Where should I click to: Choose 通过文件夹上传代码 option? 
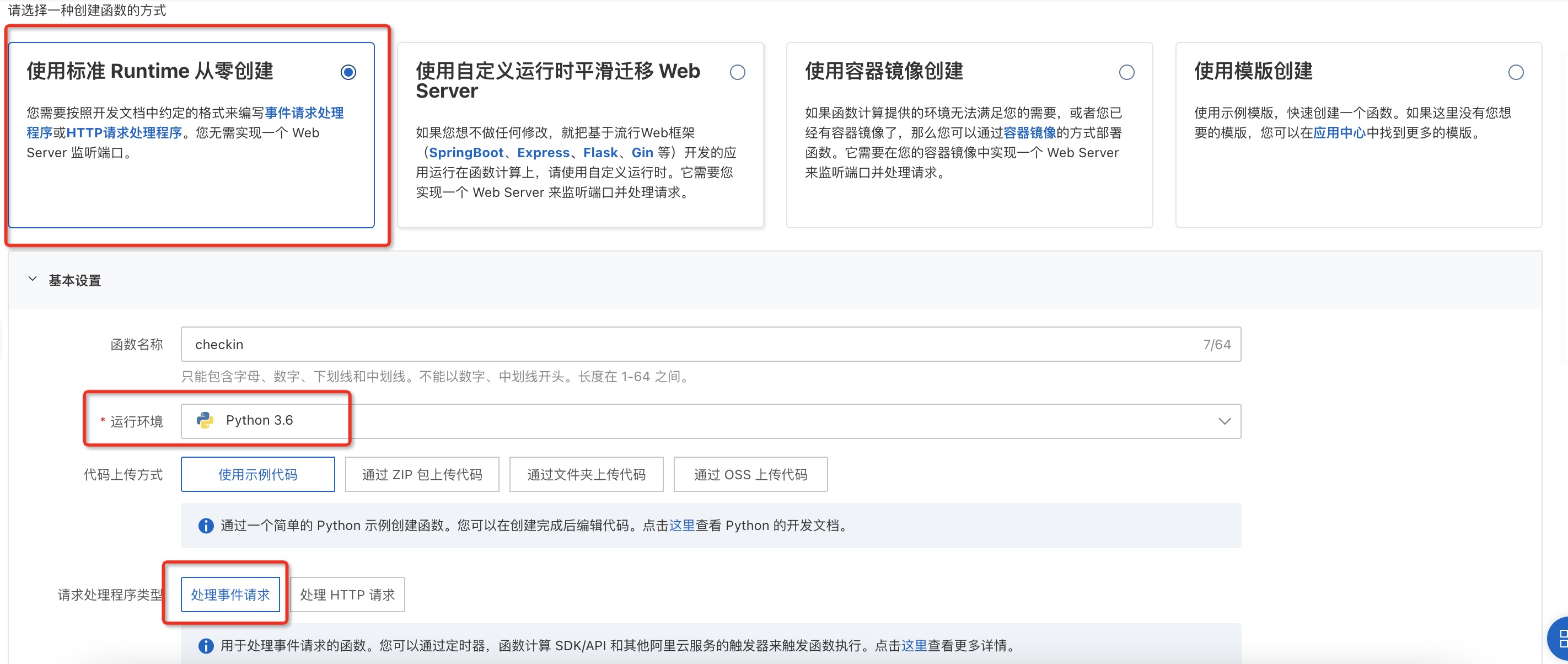[586, 474]
